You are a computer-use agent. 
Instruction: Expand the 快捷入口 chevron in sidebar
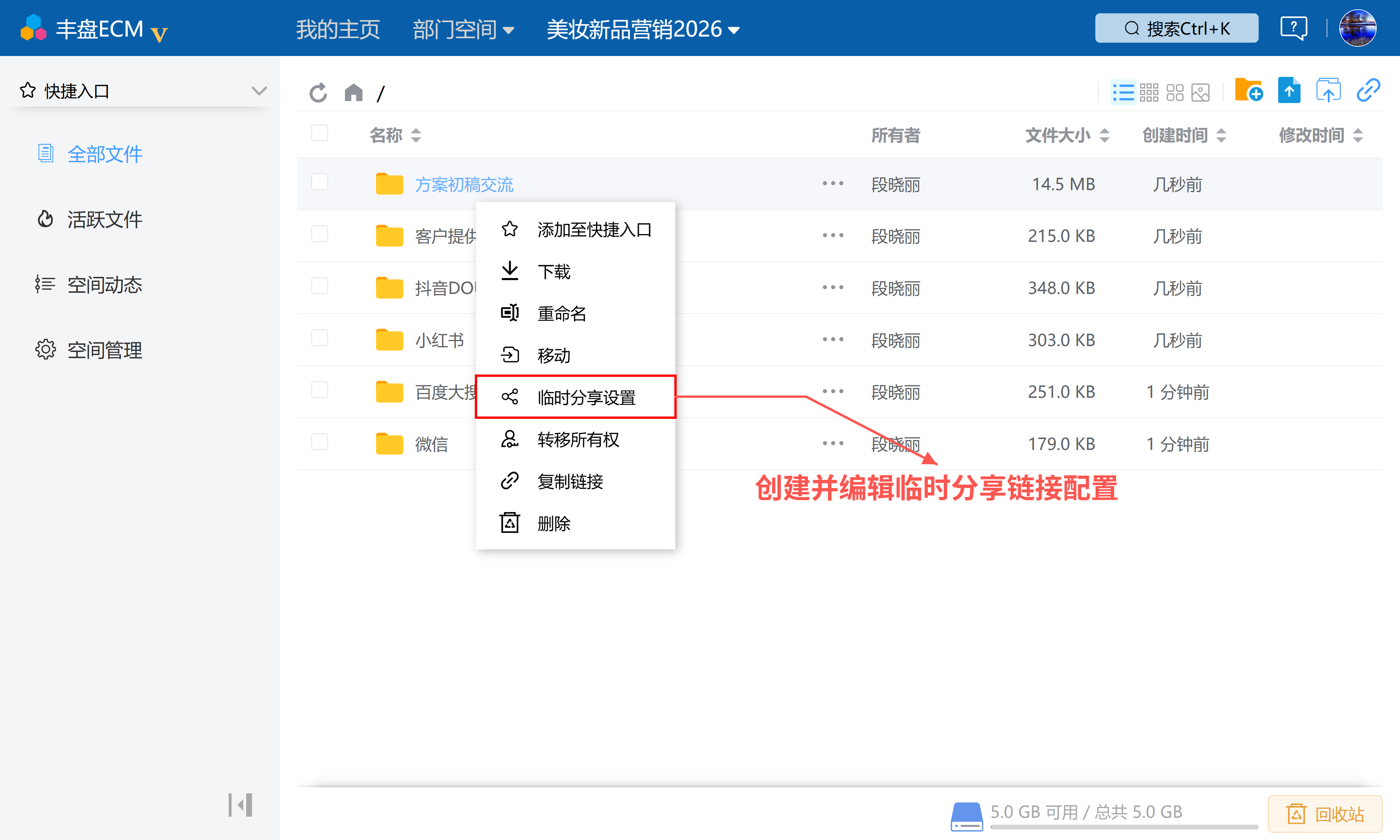[259, 91]
